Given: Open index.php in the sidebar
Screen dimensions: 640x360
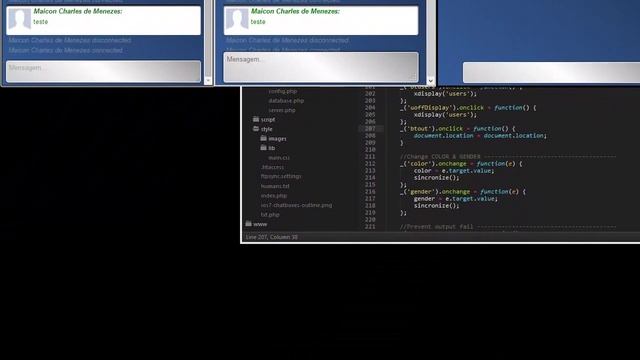Looking at the screenshot, I should [x=274, y=196].
